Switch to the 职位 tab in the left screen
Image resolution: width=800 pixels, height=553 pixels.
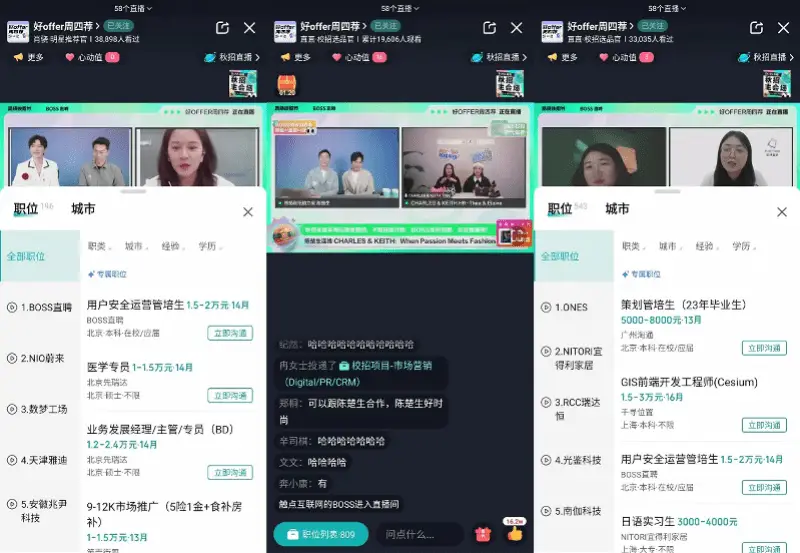pyautogui.click(x=26, y=209)
